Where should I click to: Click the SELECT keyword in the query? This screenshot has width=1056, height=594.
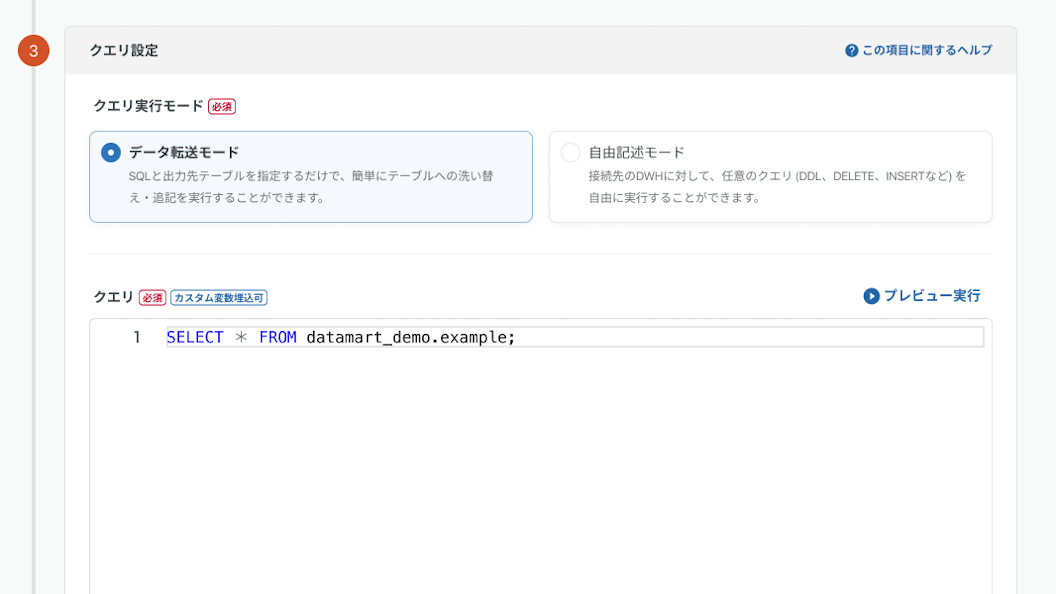pyautogui.click(x=195, y=338)
